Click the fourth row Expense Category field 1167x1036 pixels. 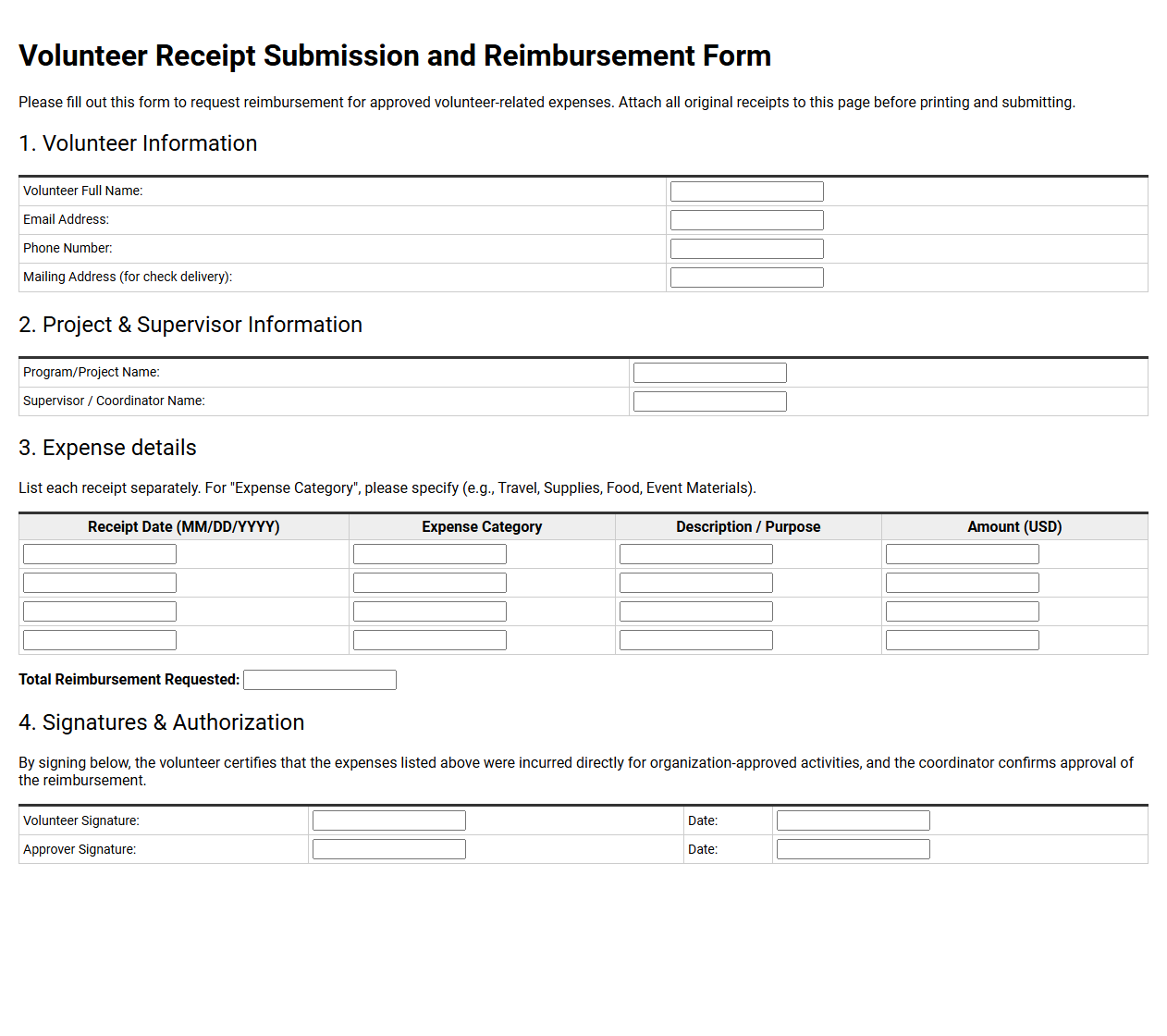click(x=430, y=640)
